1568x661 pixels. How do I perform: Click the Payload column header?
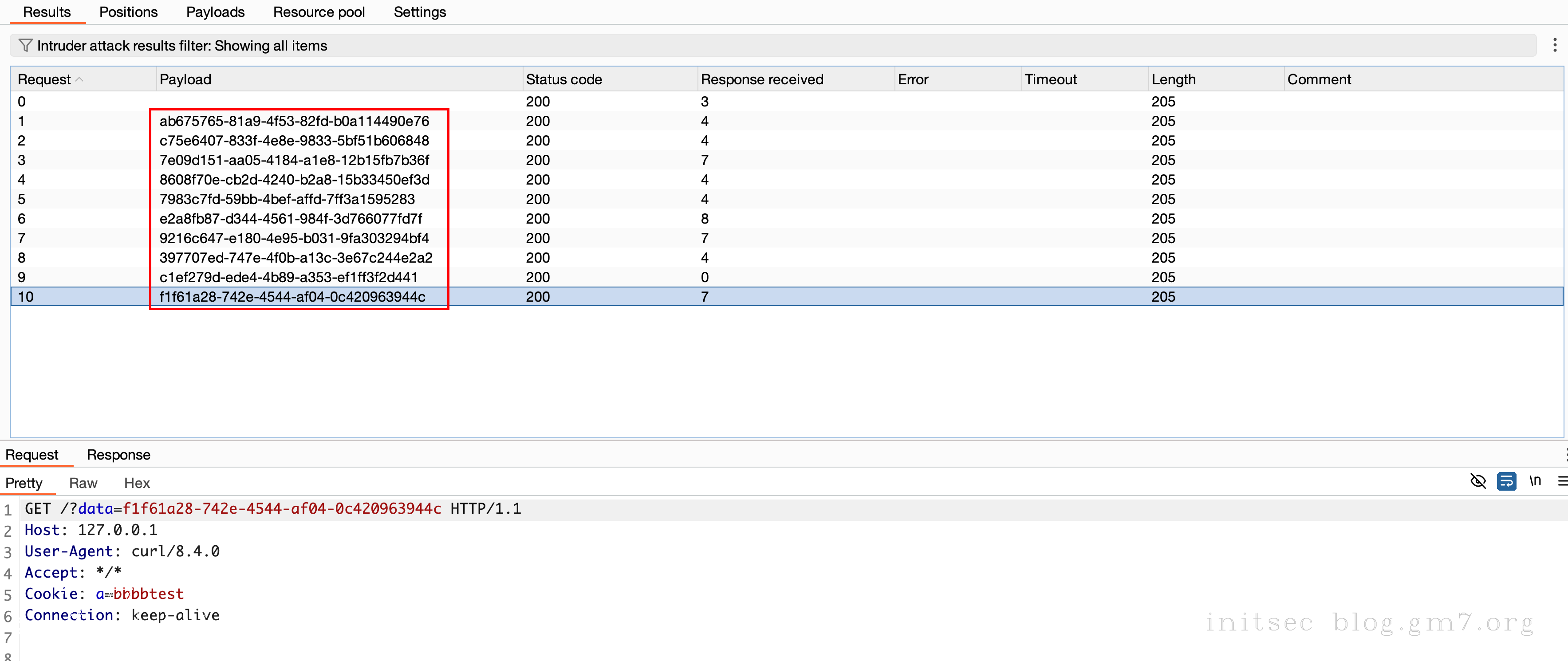(185, 79)
